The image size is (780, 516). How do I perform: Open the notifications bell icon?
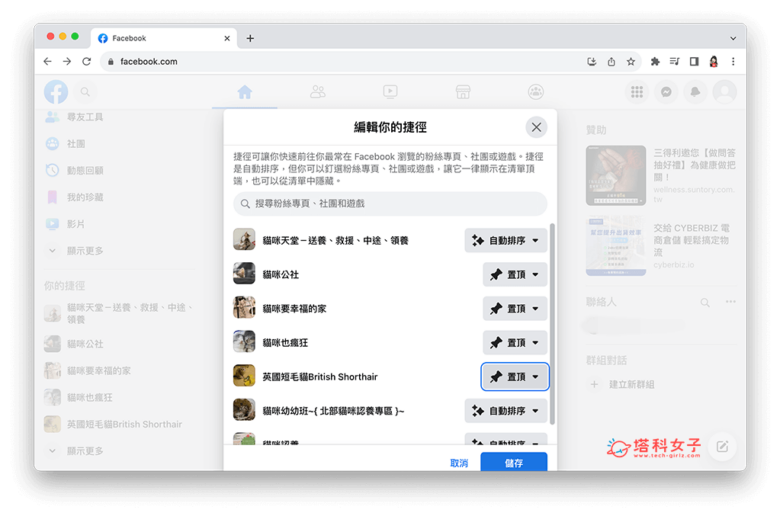695,92
